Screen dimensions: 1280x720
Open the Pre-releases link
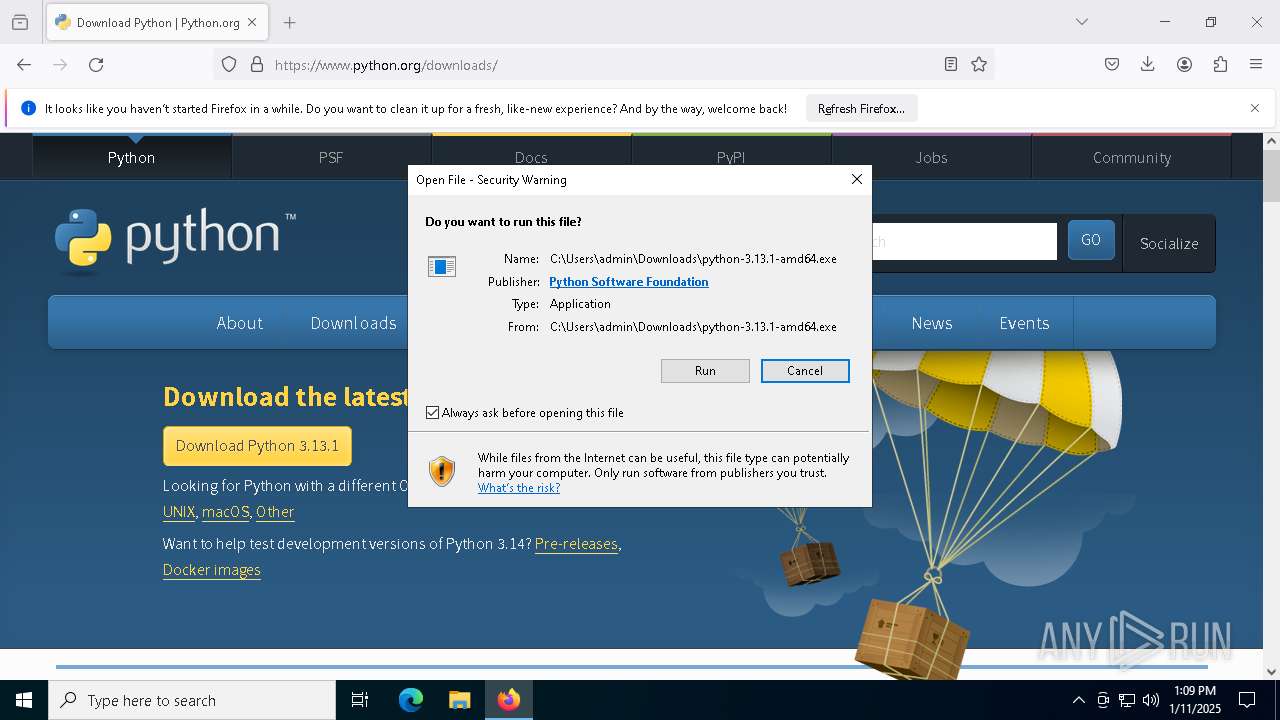point(576,544)
